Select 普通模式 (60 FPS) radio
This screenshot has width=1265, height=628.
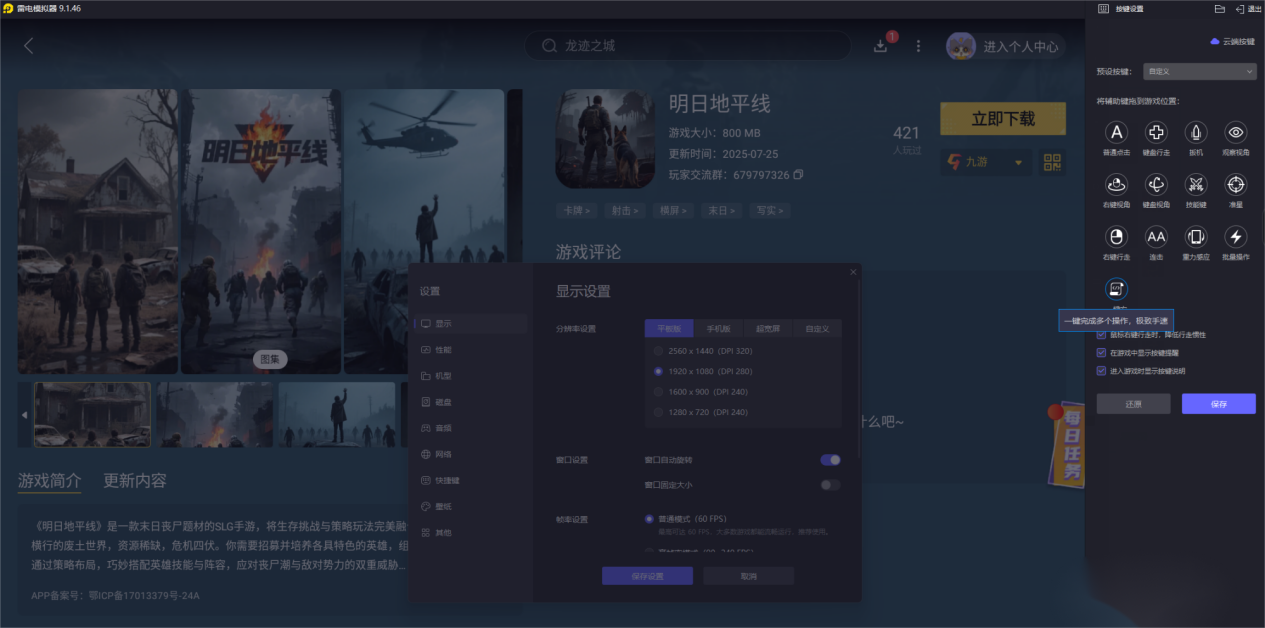[649, 519]
